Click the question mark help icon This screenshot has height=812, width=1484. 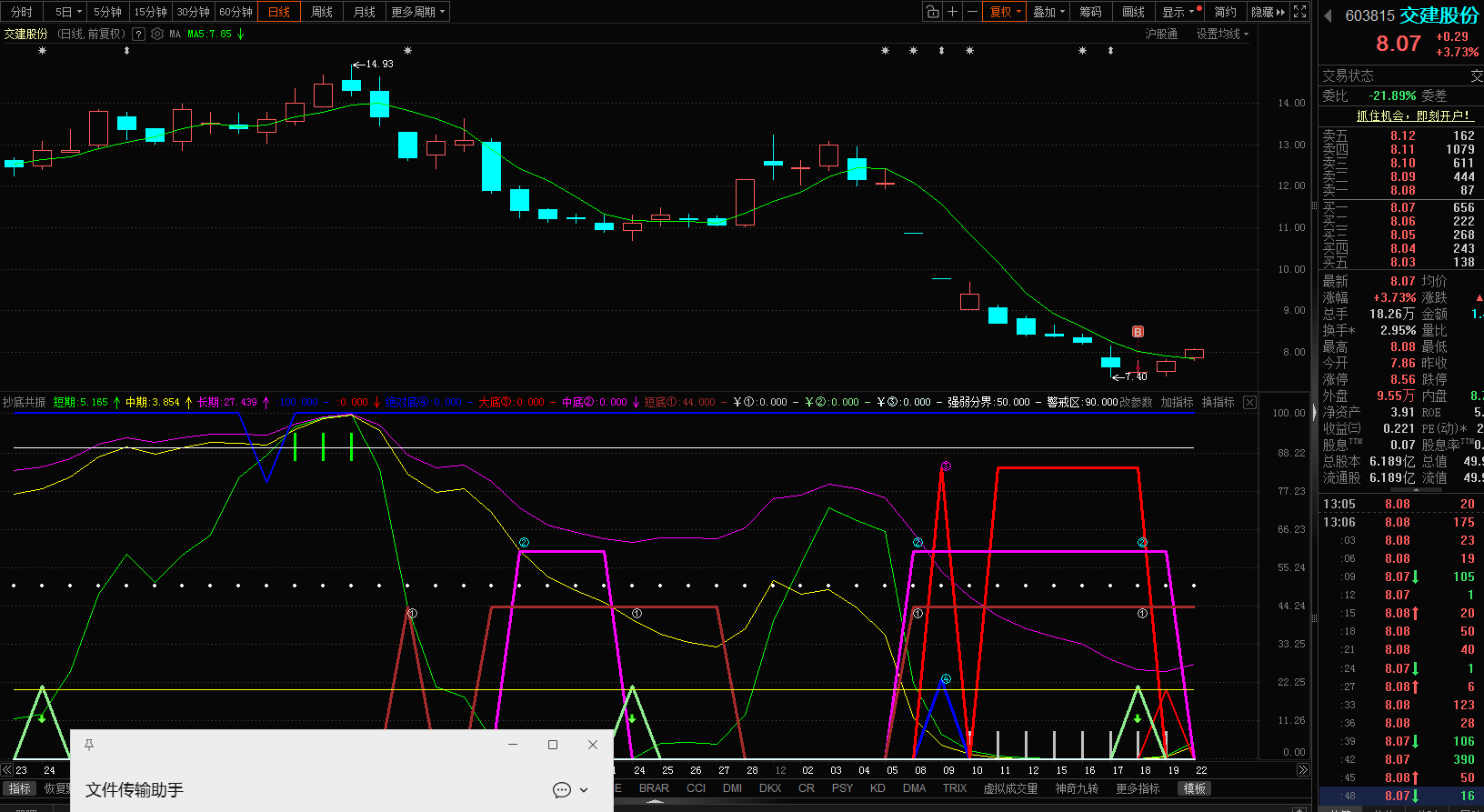(x=138, y=34)
